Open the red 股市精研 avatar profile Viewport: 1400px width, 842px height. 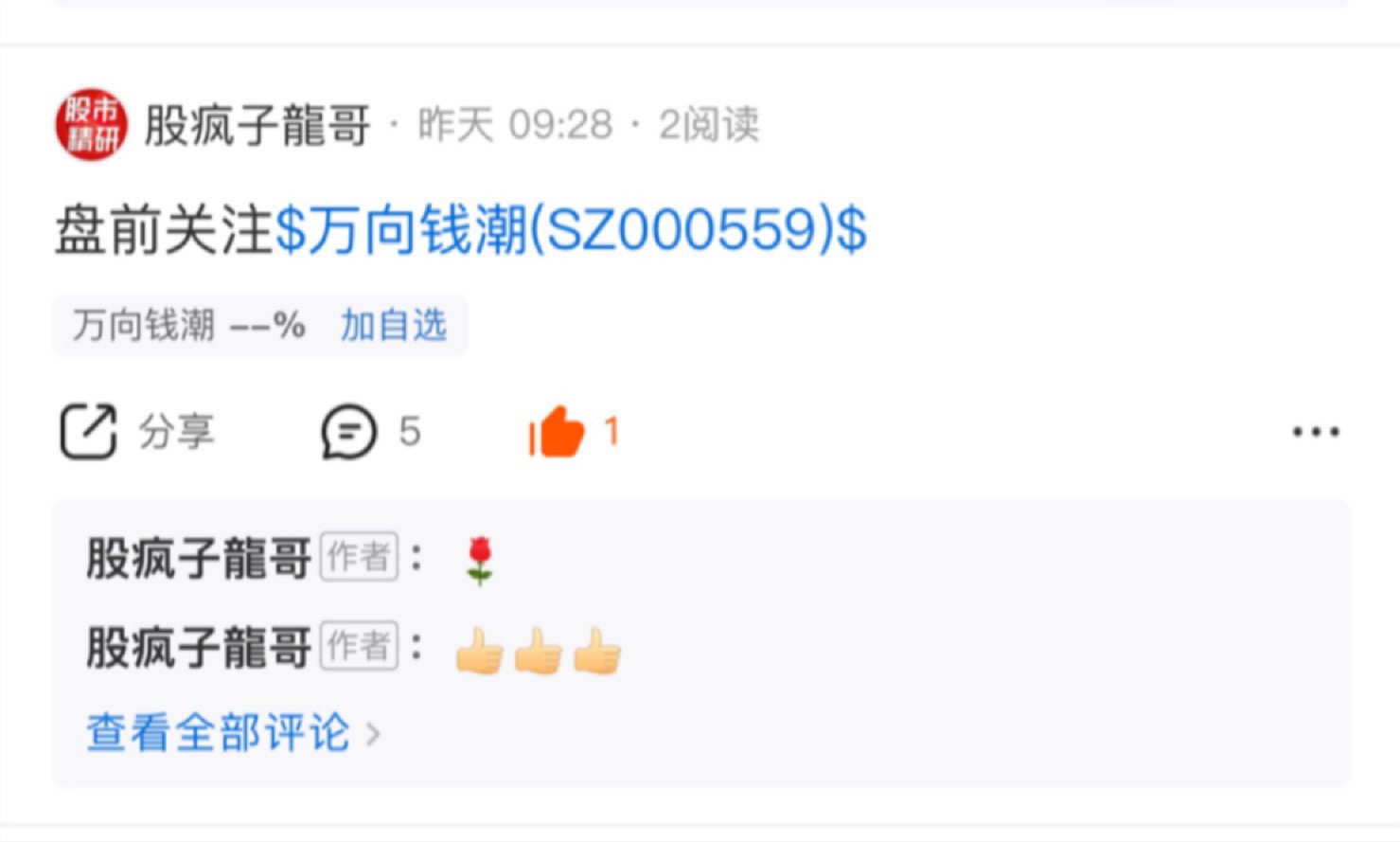(x=91, y=125)
